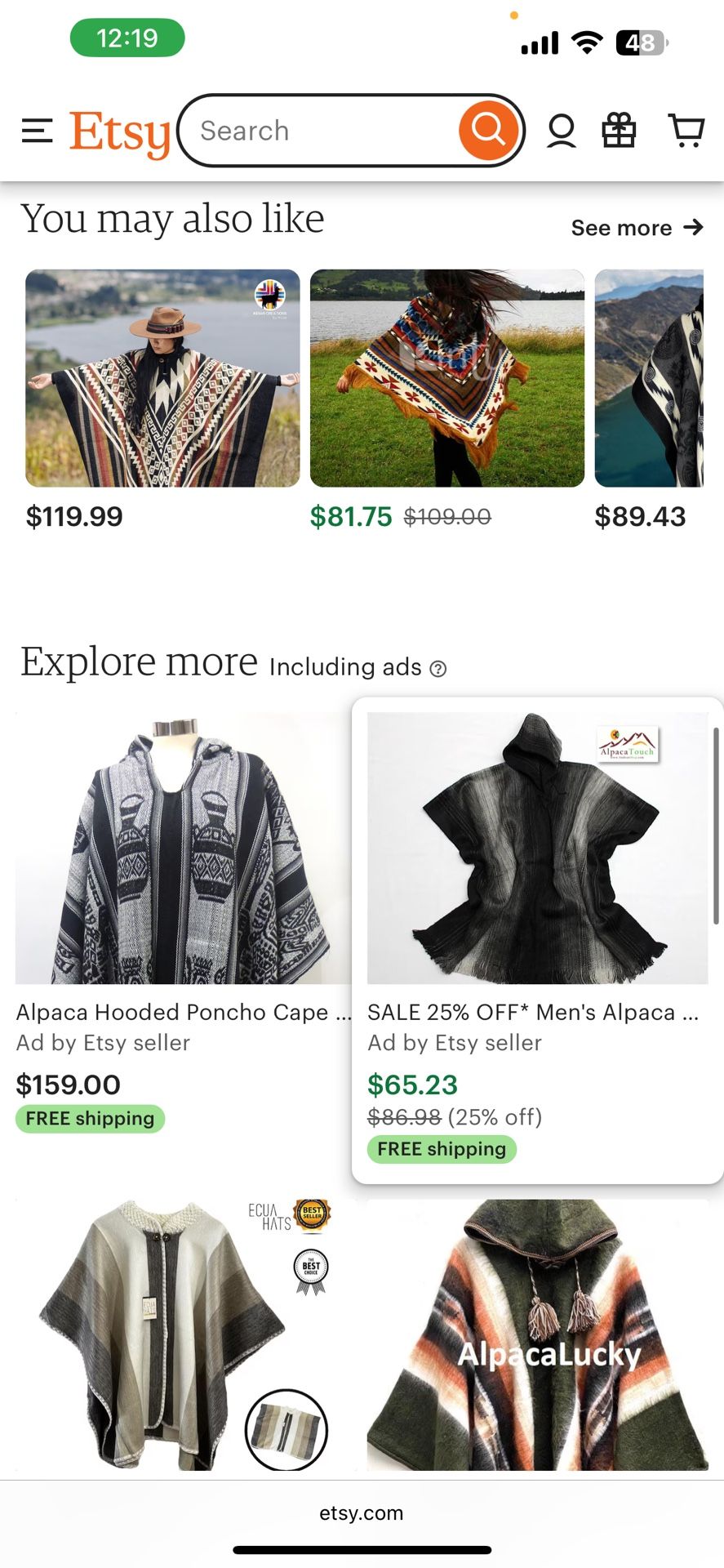This screenshot has height=1568, width=724.
Task: Tap the Etsy logo
Action: click(x=120, y=132)
